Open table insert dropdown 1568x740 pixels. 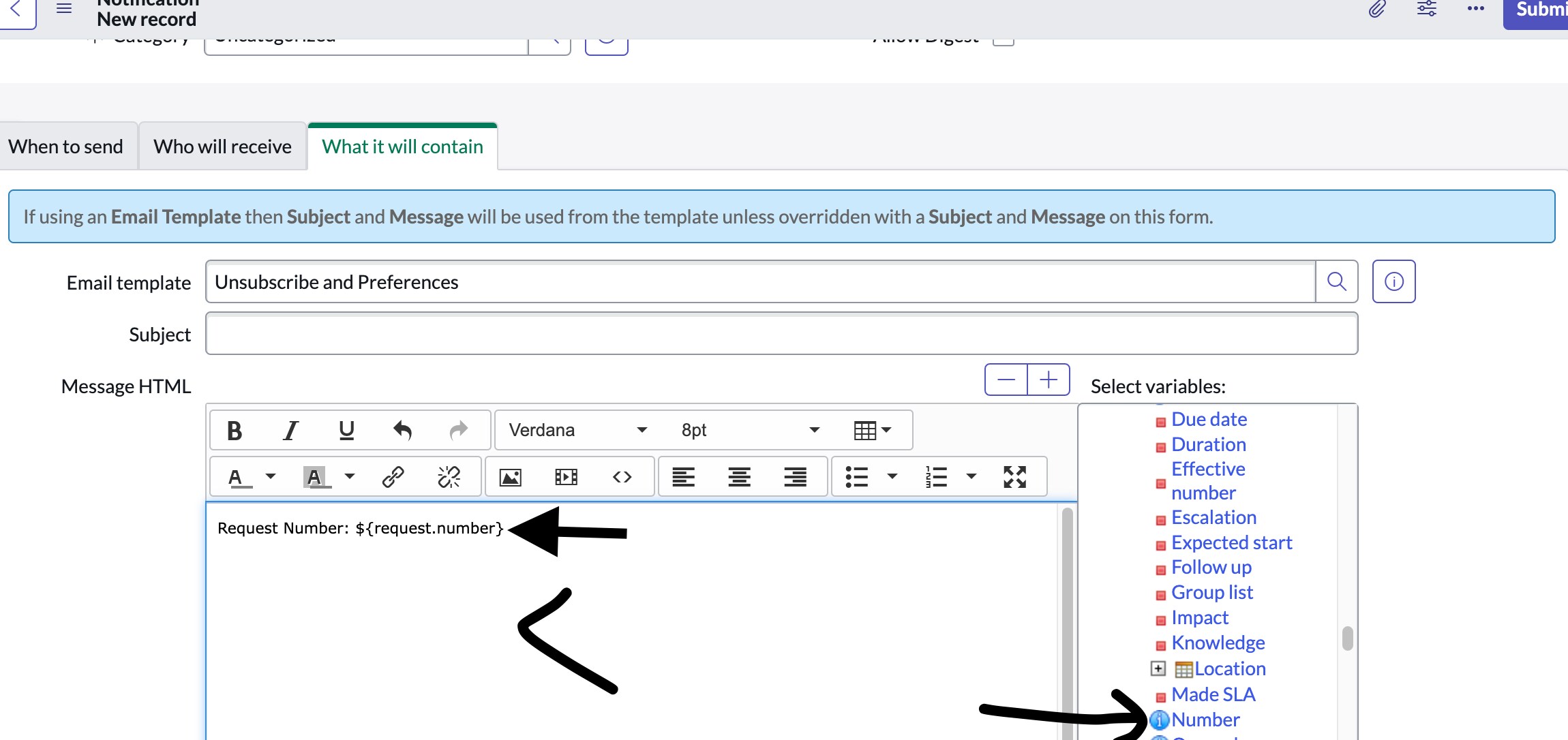coord(873,431)
